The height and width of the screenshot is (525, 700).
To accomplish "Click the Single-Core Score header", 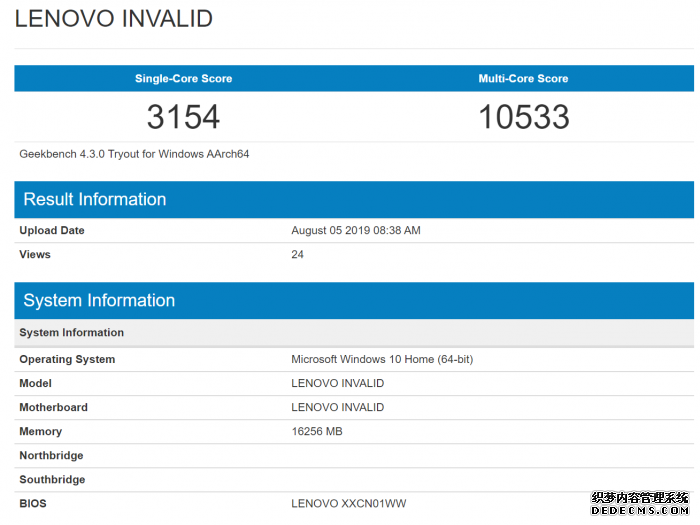I will 183,79.
